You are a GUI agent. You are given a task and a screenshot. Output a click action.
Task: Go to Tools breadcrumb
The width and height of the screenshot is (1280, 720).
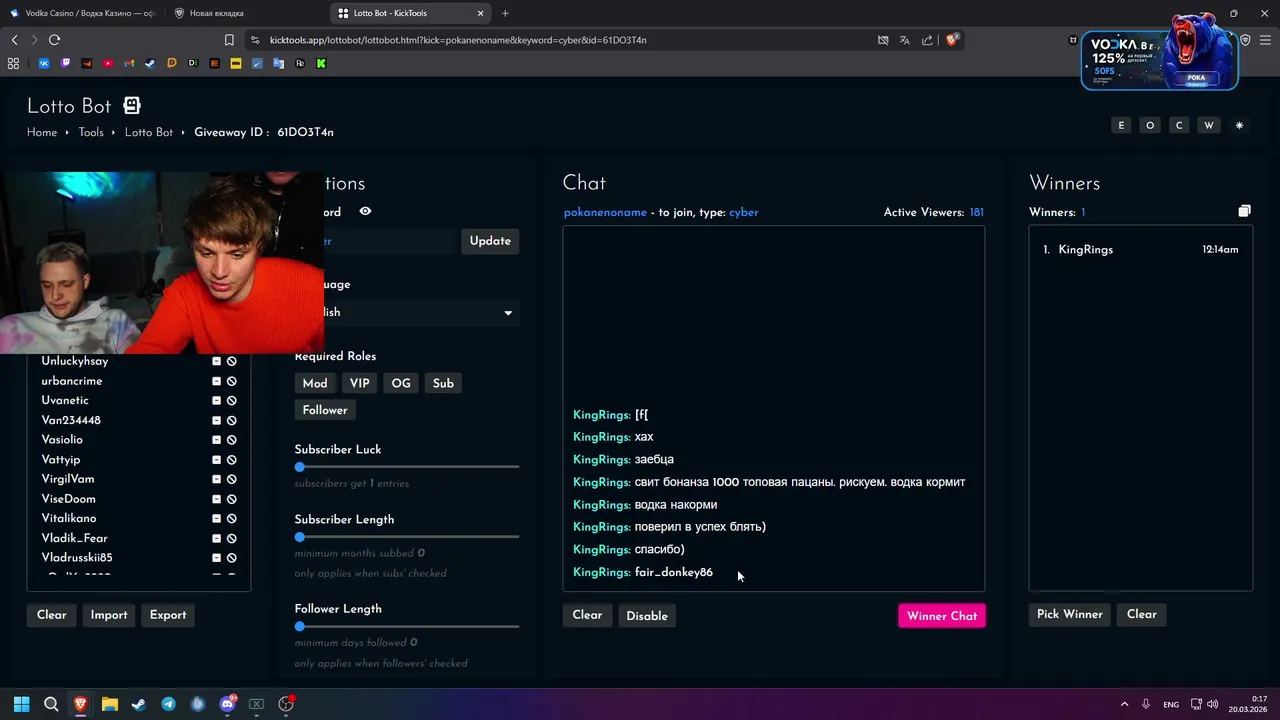click(91, 132)
